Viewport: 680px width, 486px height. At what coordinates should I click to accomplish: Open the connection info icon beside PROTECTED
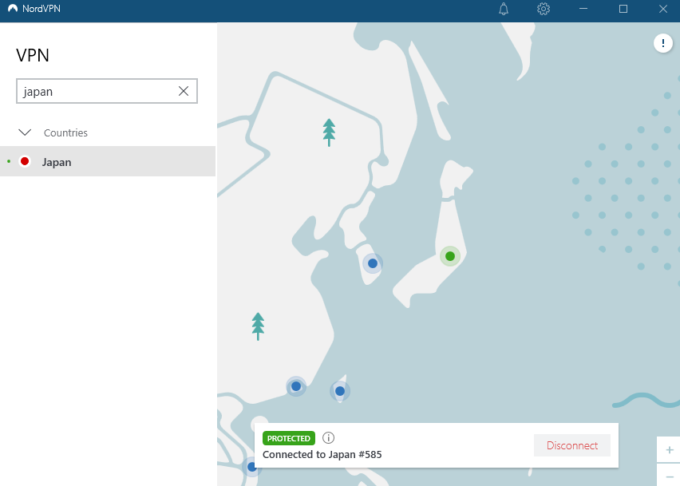tap(328, 438)
